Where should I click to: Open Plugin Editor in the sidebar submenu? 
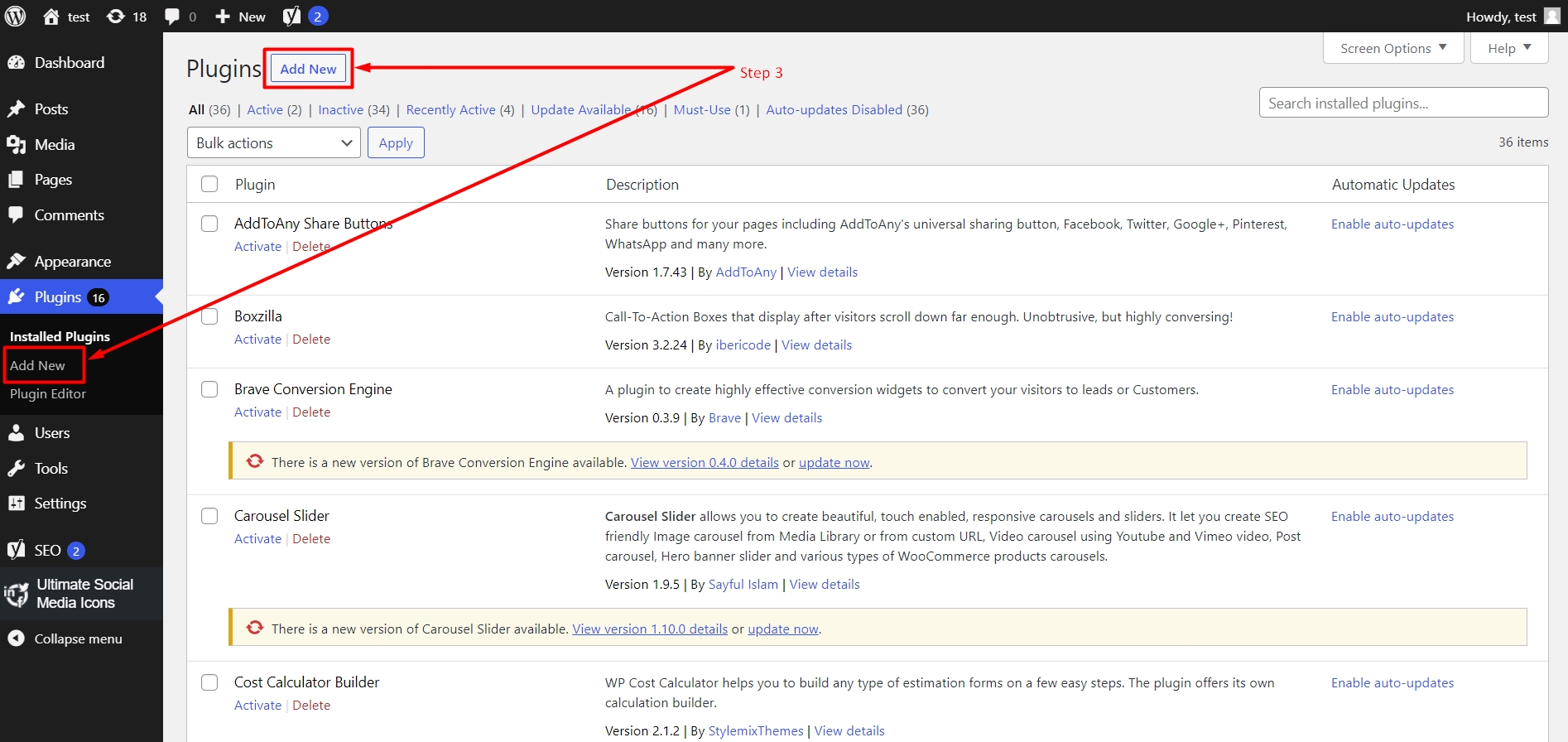pos(48,394)
